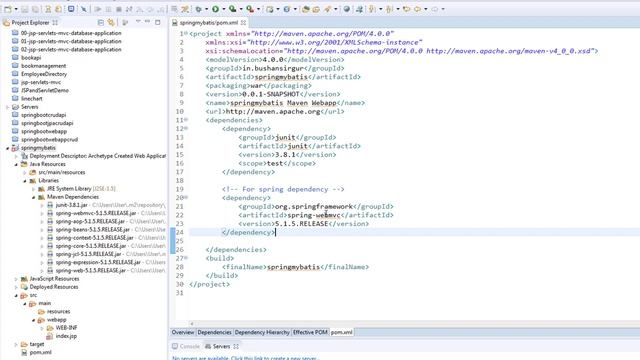
Task: Select index.jsp file in tree
Action: [66, 336]
